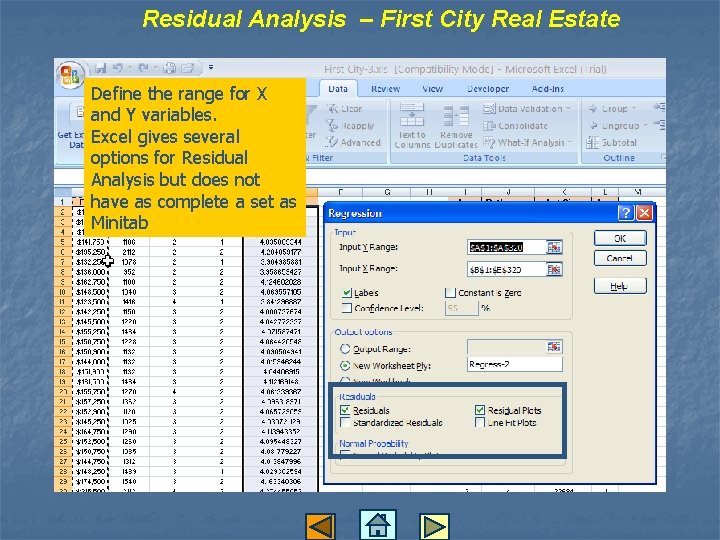Enable the Confidence Level checkbox

pos(347,308)
